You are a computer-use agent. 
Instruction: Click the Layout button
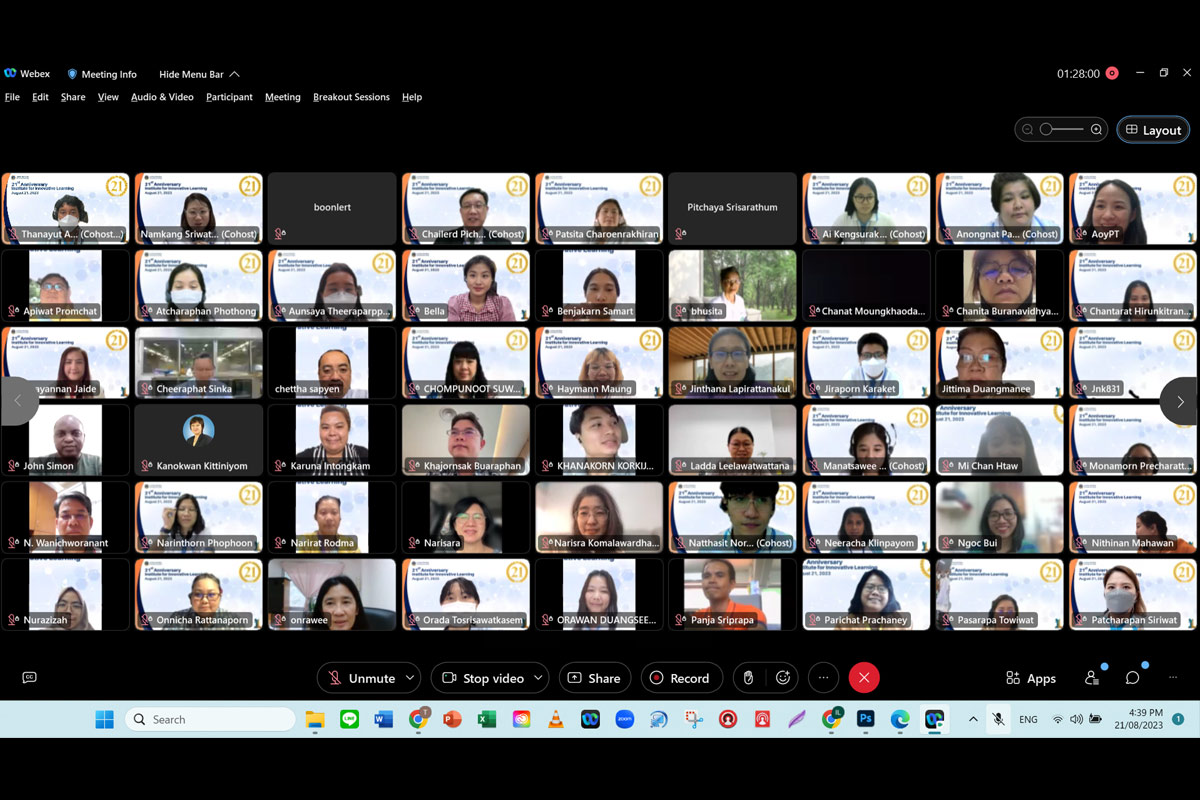1153,130
